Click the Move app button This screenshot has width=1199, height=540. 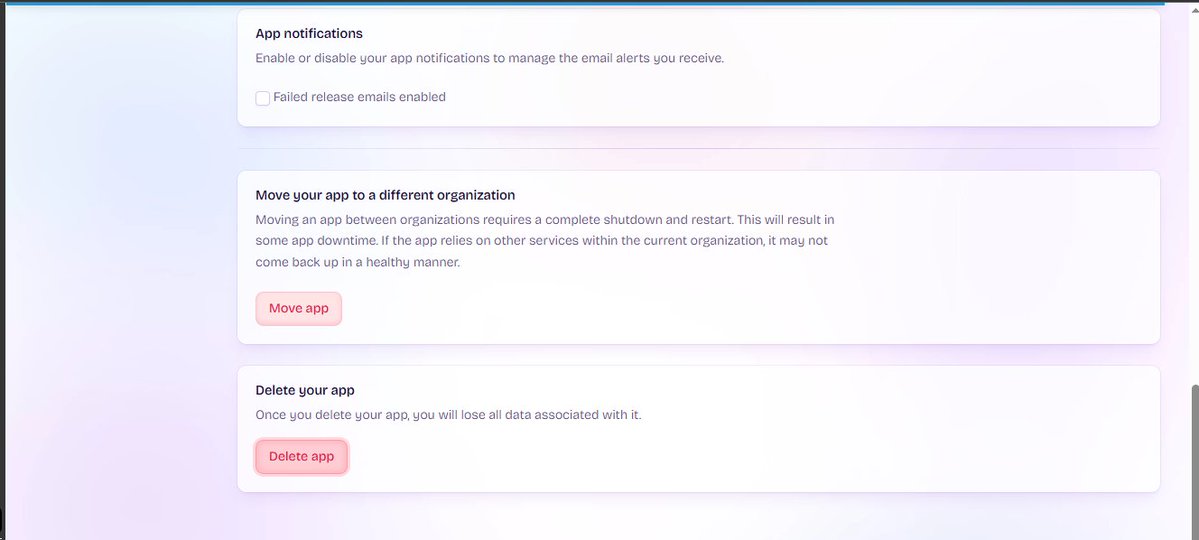[298, 308]
